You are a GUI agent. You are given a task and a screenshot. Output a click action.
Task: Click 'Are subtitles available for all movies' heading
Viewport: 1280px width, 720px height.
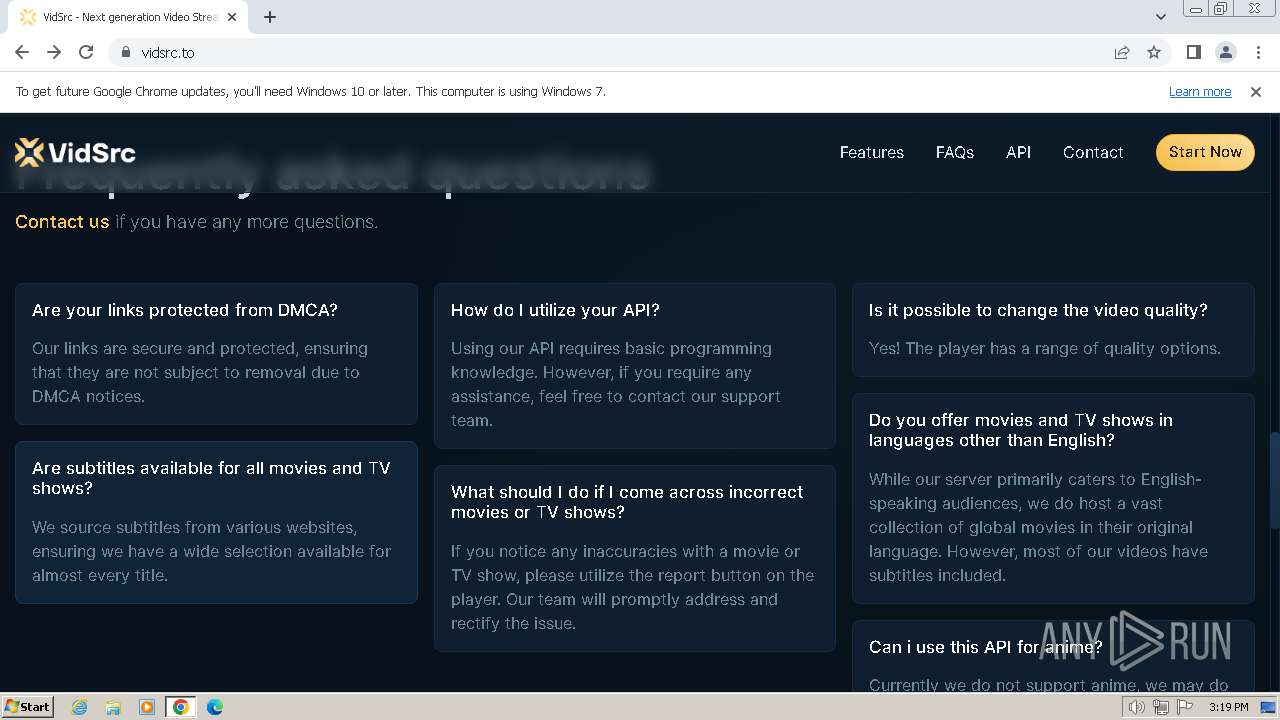[x=211, y=478]
